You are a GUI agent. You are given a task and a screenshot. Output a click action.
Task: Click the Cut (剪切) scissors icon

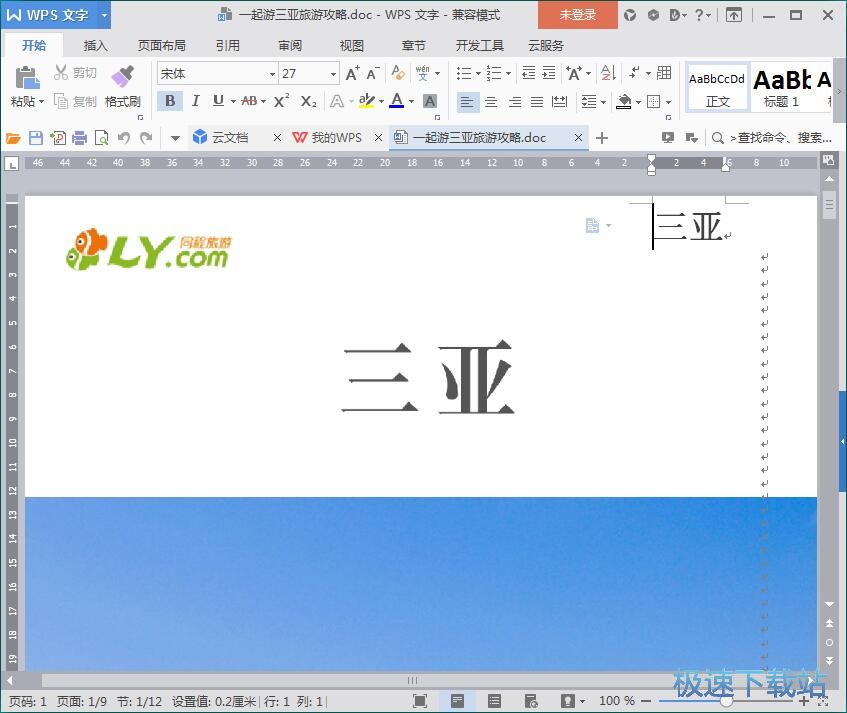click(x=60, y=72)
